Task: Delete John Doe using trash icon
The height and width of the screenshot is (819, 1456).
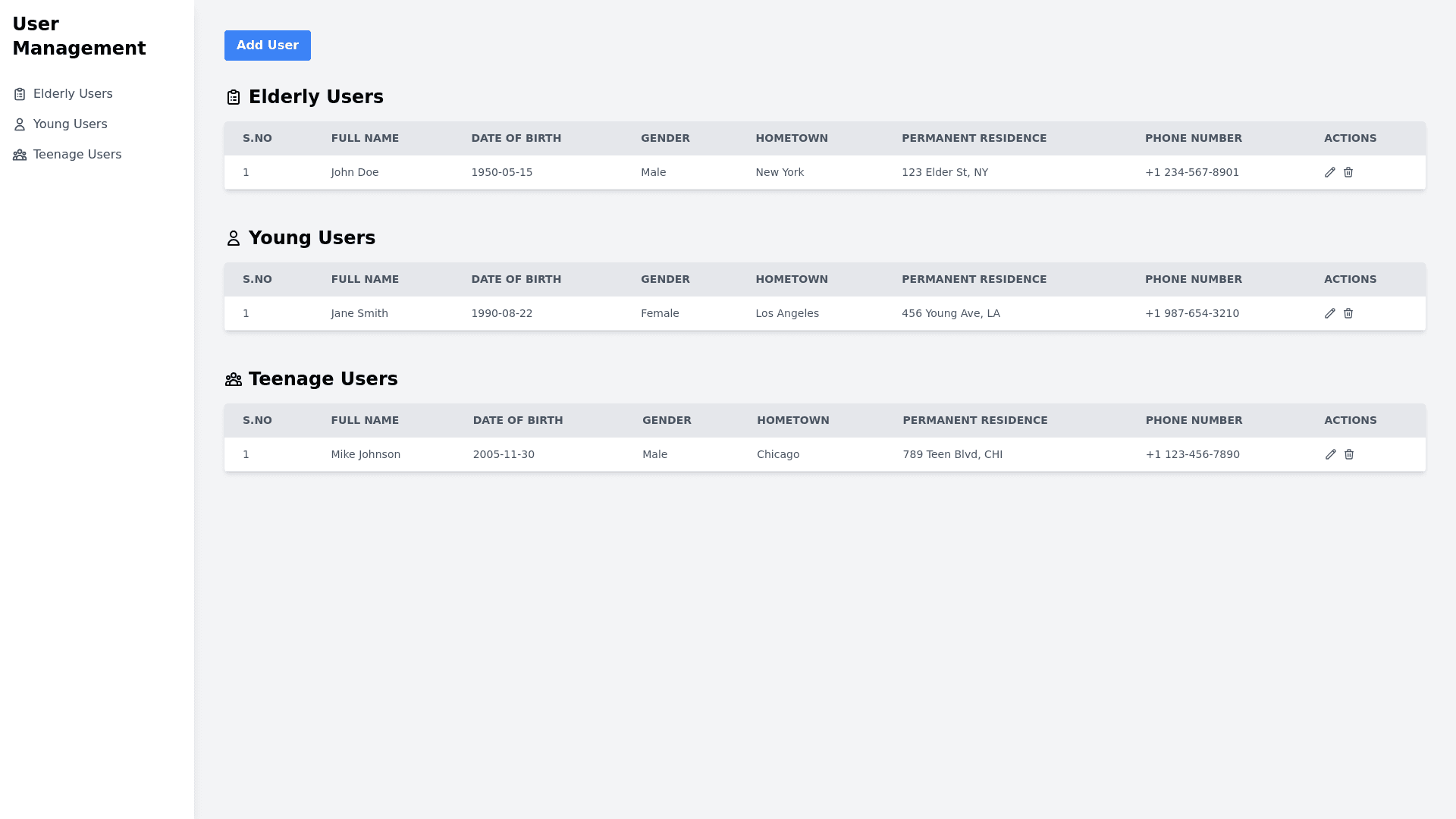Action: 1348,172
